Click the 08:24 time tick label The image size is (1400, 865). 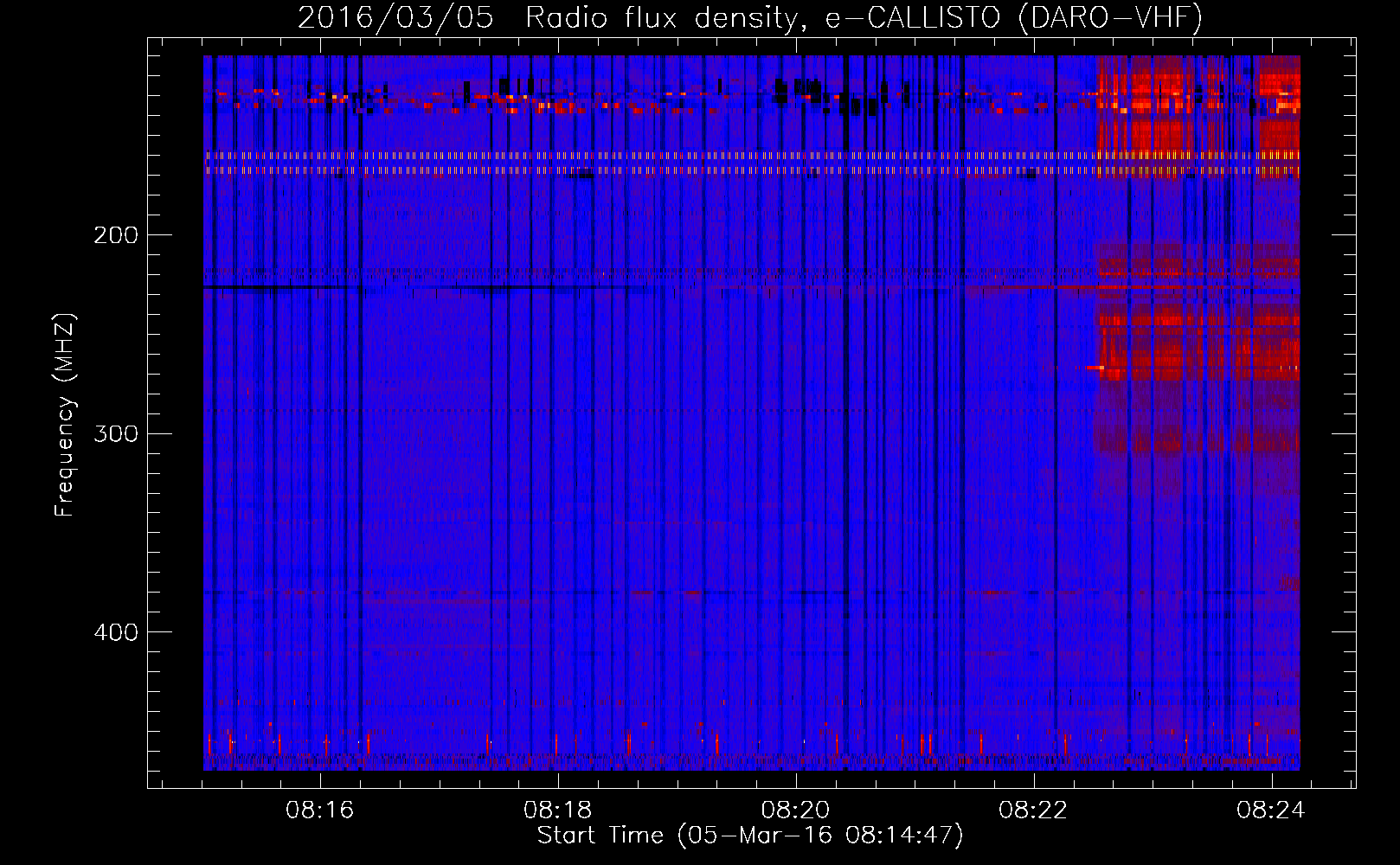[x=1272, y=811]
